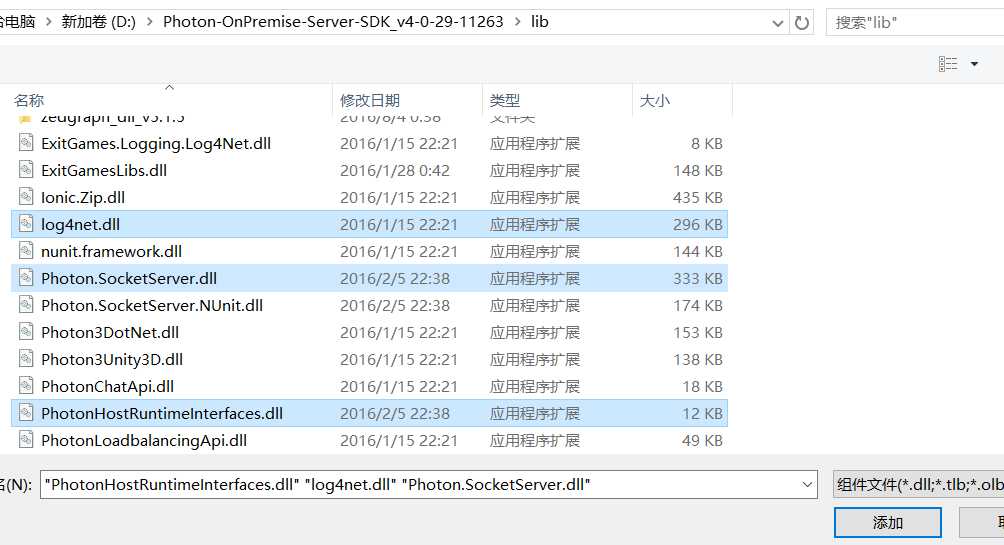The image size is (1004, 545).
Task: Navigate to Photon-OnPremise-Server-SDK folder in breadcrumb
Action: pyautogui.click(x=333, y=22)
